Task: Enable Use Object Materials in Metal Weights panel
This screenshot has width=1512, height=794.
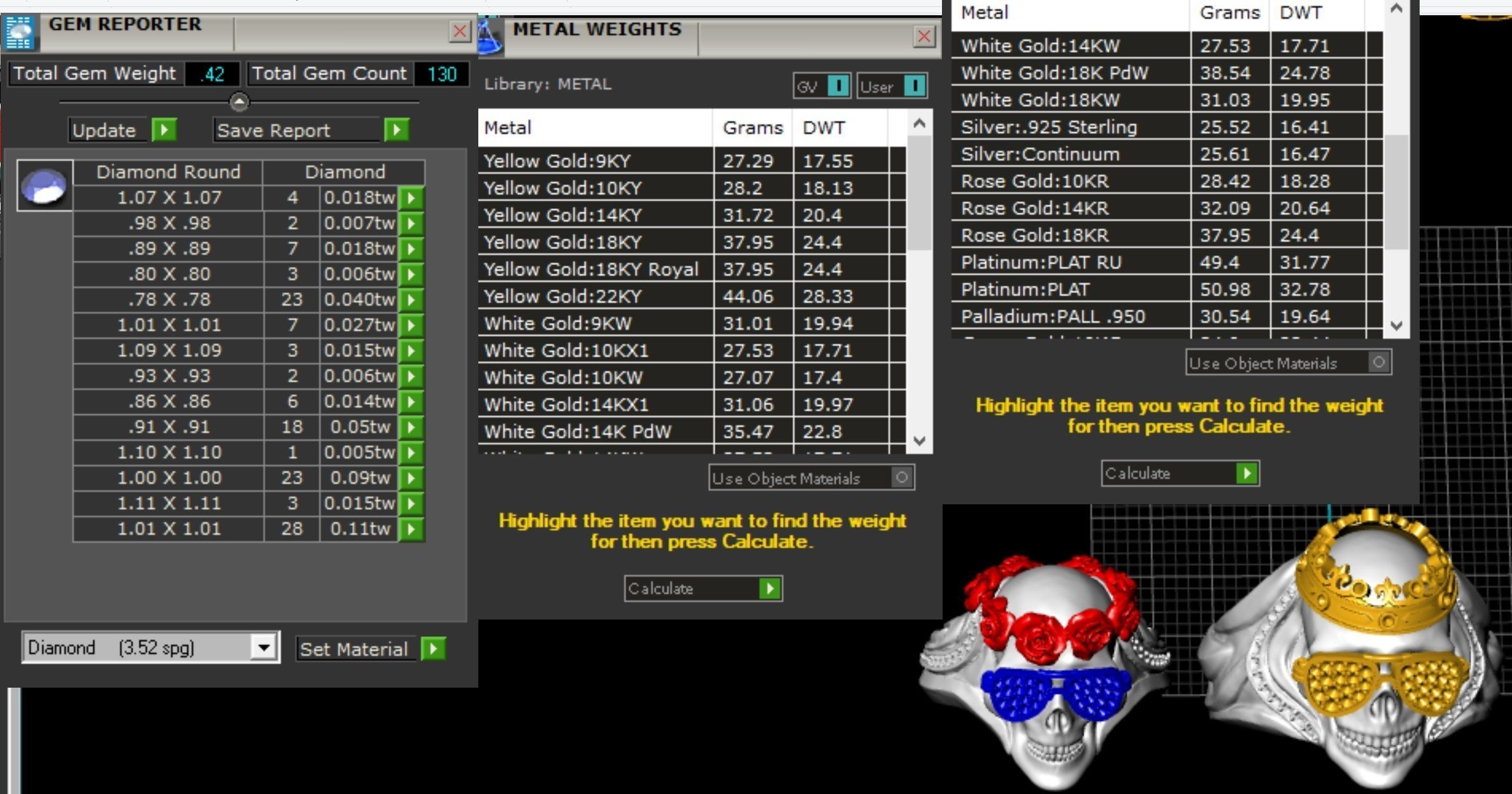Action: click(901, 478)
